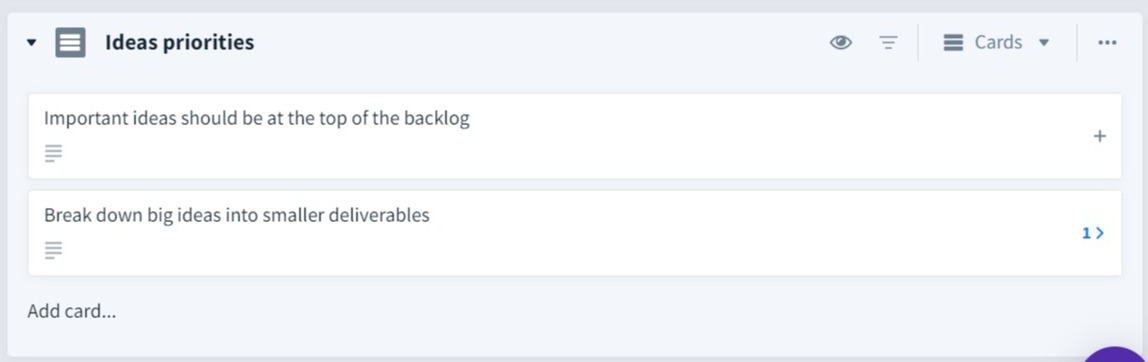This screenshot has width=1148, height=362.
Task: Toggle the eye visibility icon
Action: (x=840, y=43)
